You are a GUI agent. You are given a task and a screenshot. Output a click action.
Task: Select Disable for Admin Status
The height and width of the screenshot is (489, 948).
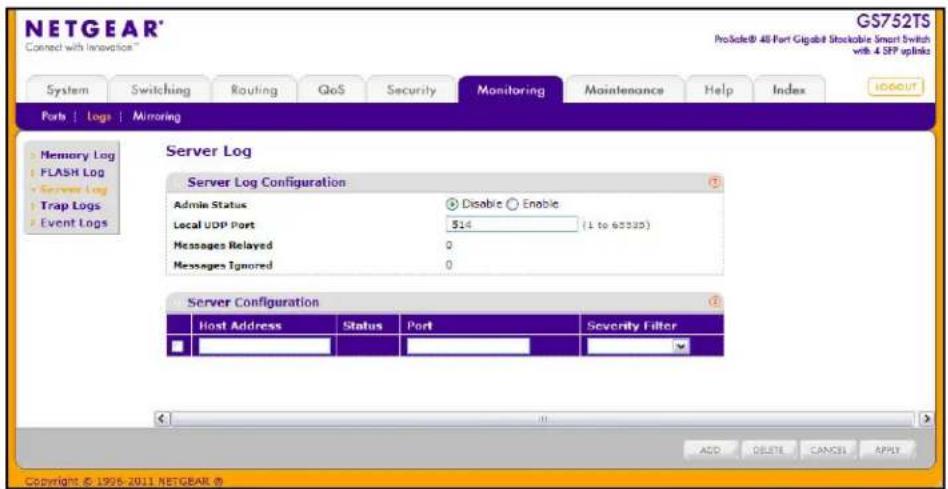(450, 204)
